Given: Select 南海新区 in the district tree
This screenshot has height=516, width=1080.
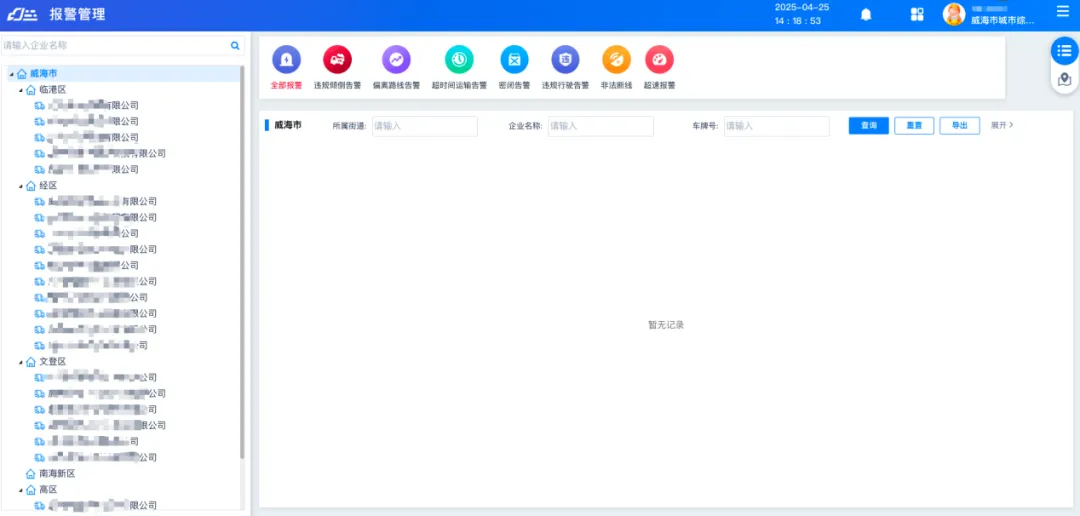Looking at the screenshot, I should [x=56, y=474].
